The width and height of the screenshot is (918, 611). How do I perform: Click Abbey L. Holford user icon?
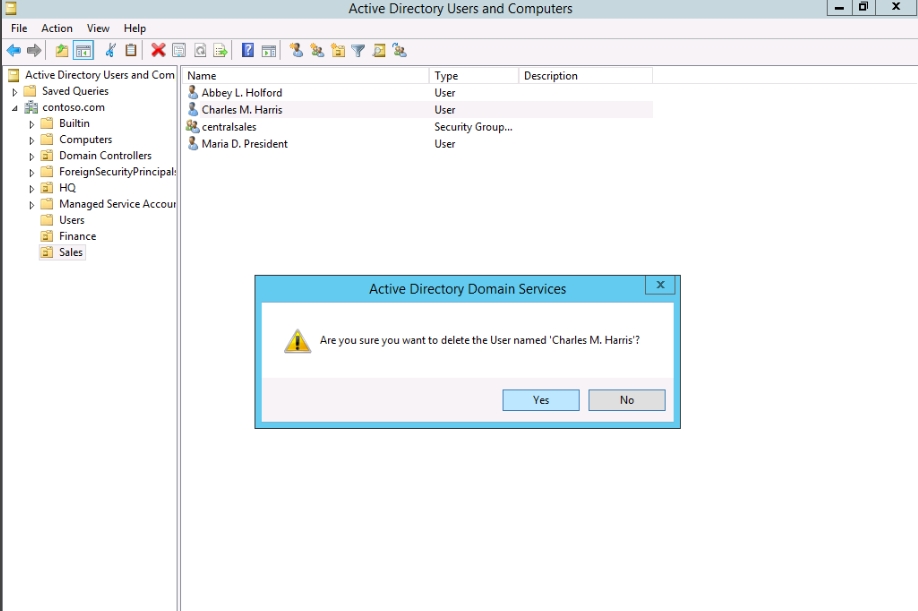point(193,92)
